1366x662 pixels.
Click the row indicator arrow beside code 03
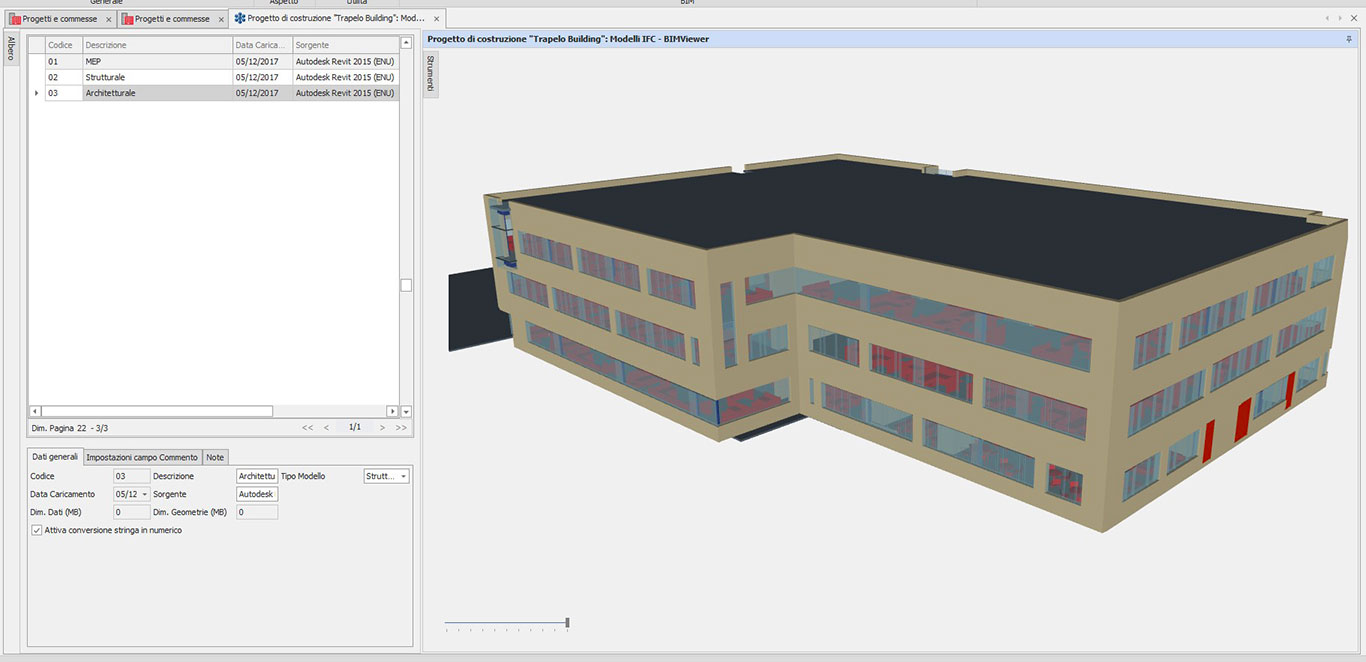(37, 93)
